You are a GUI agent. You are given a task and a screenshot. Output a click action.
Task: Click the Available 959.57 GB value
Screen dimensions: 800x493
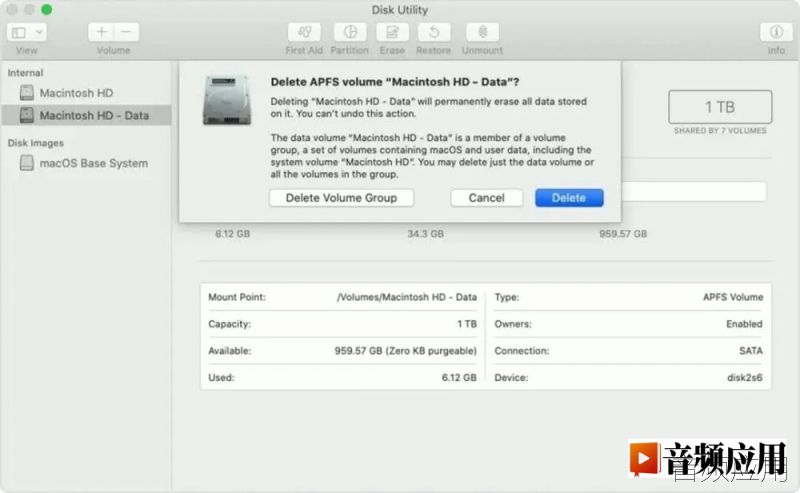[x=406, y=351]
